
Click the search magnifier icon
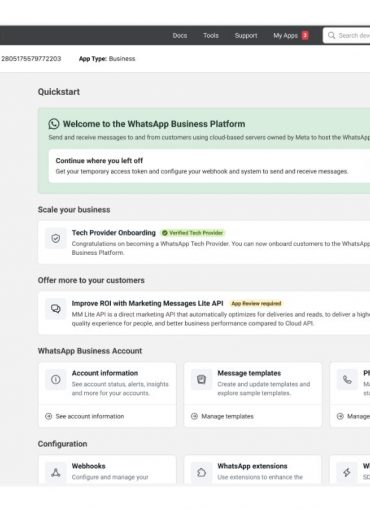331,35
